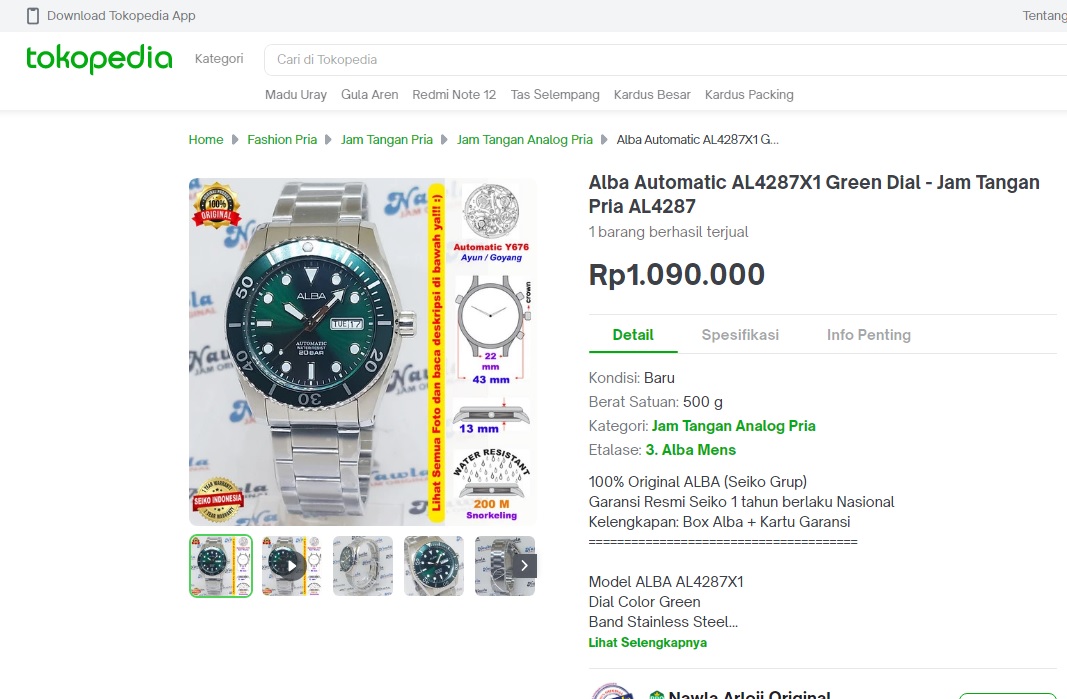Expand description with Lihat Selengkapnya
Viewport: 1067px width, 699px height.
click(647, 643)
